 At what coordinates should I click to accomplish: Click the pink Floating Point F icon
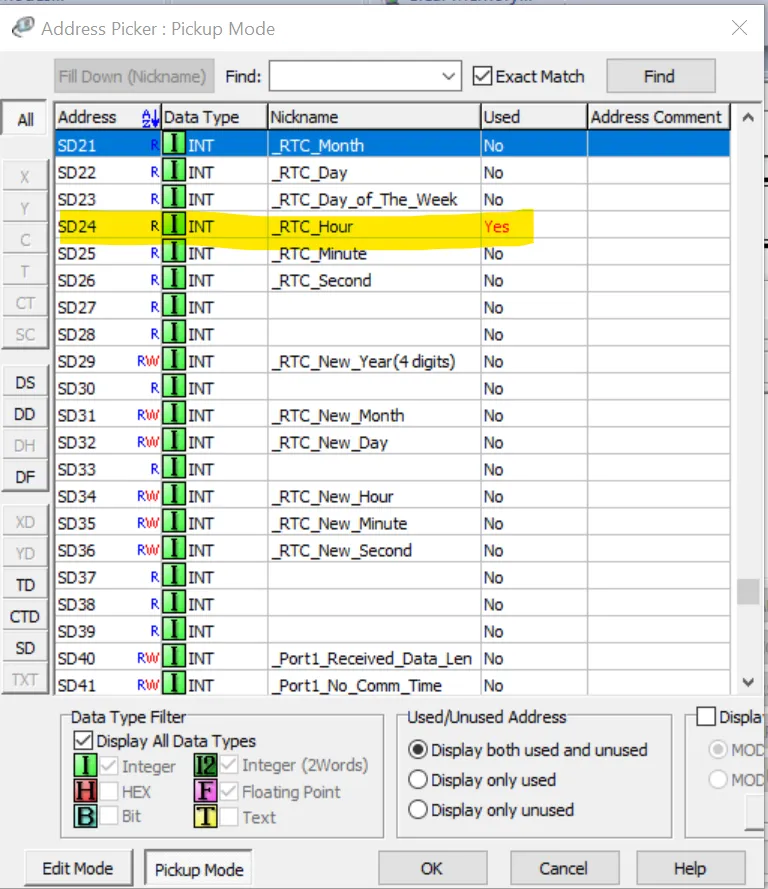[x=205, y=791]
